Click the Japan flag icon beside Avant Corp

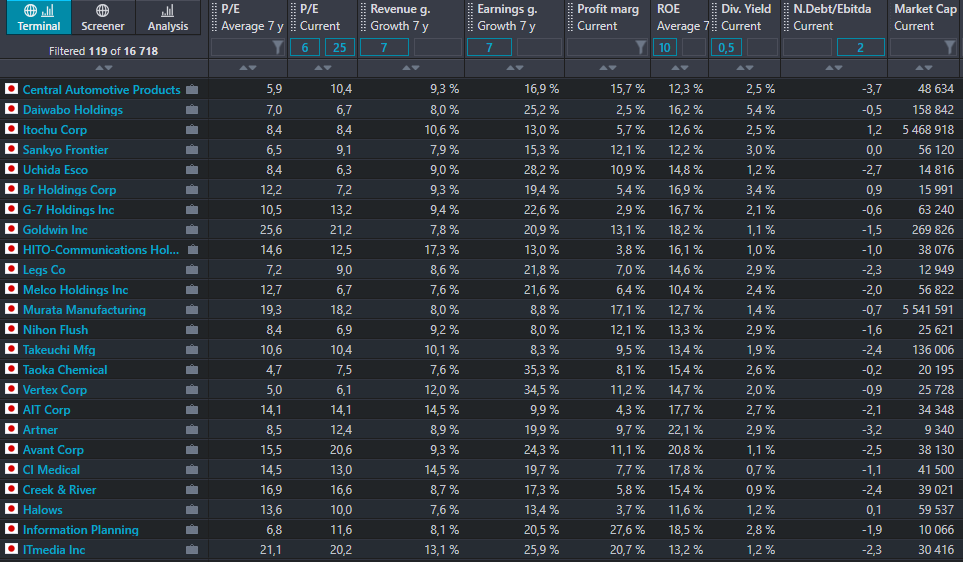point(11,448)
